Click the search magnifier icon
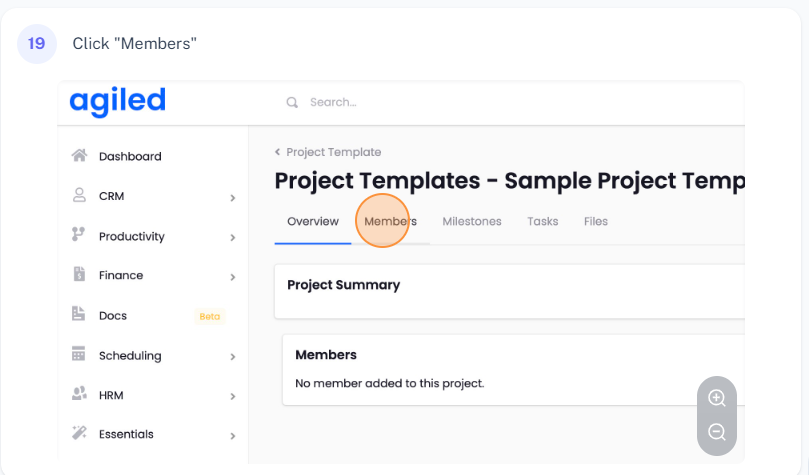809x475 pixels. 292,102
